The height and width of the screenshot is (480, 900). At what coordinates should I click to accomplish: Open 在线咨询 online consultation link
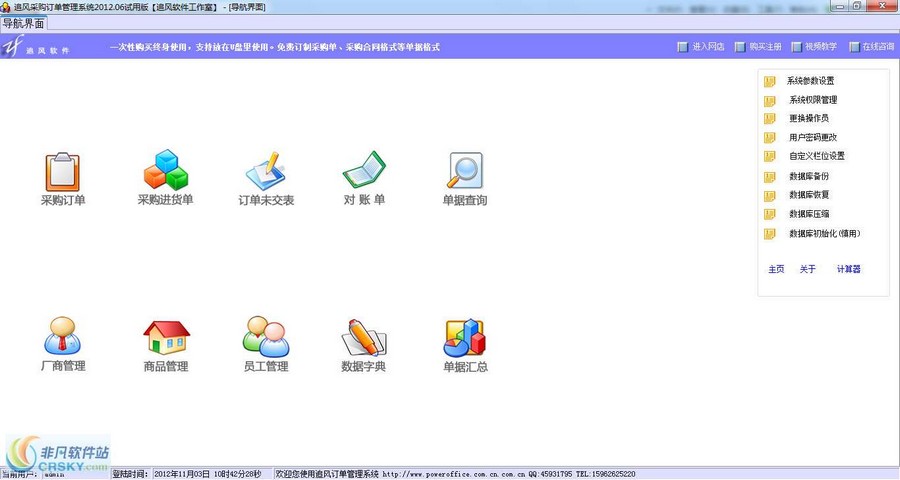click(872, 47)
